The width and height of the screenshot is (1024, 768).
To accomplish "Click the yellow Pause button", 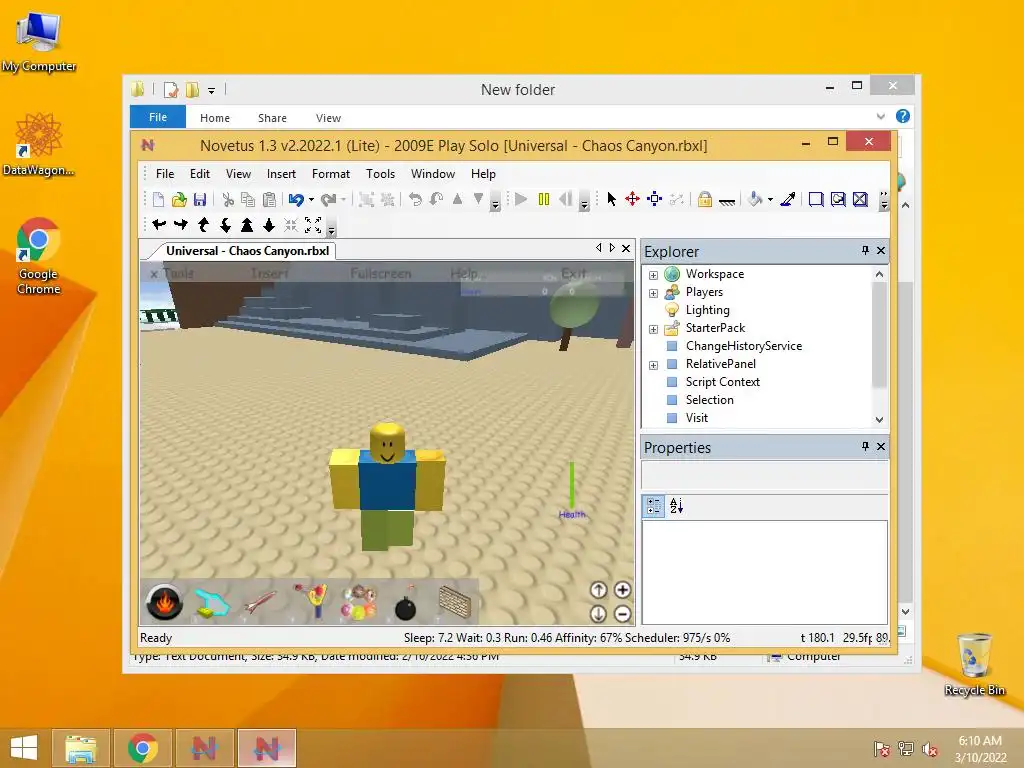I will point(544,199).
